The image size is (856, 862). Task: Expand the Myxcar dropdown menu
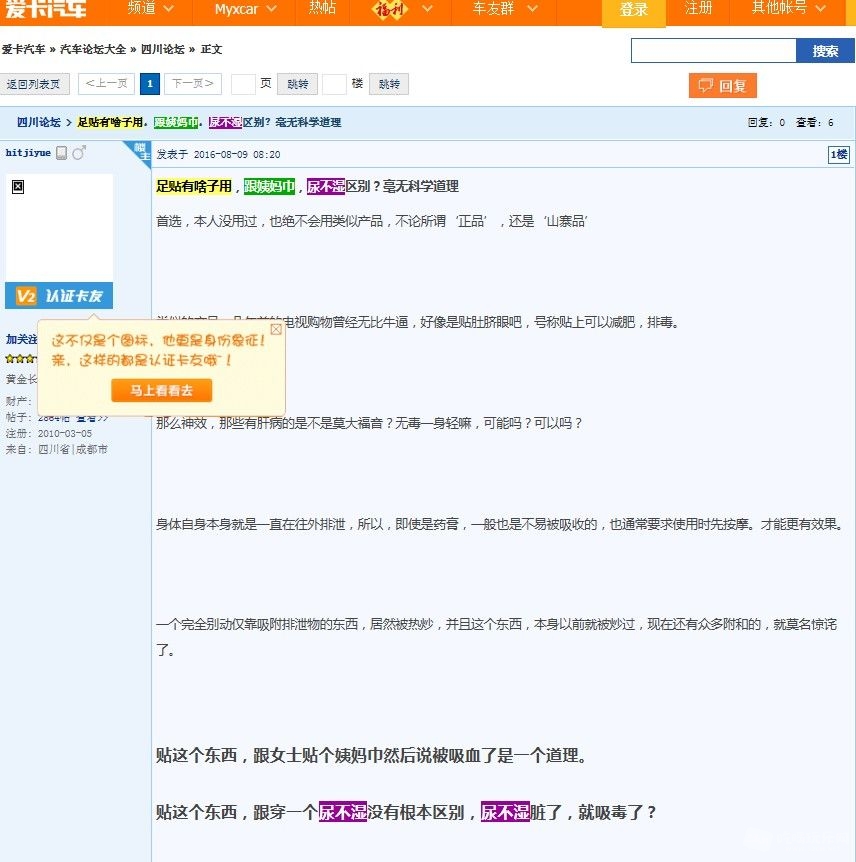tap(245, 9)
